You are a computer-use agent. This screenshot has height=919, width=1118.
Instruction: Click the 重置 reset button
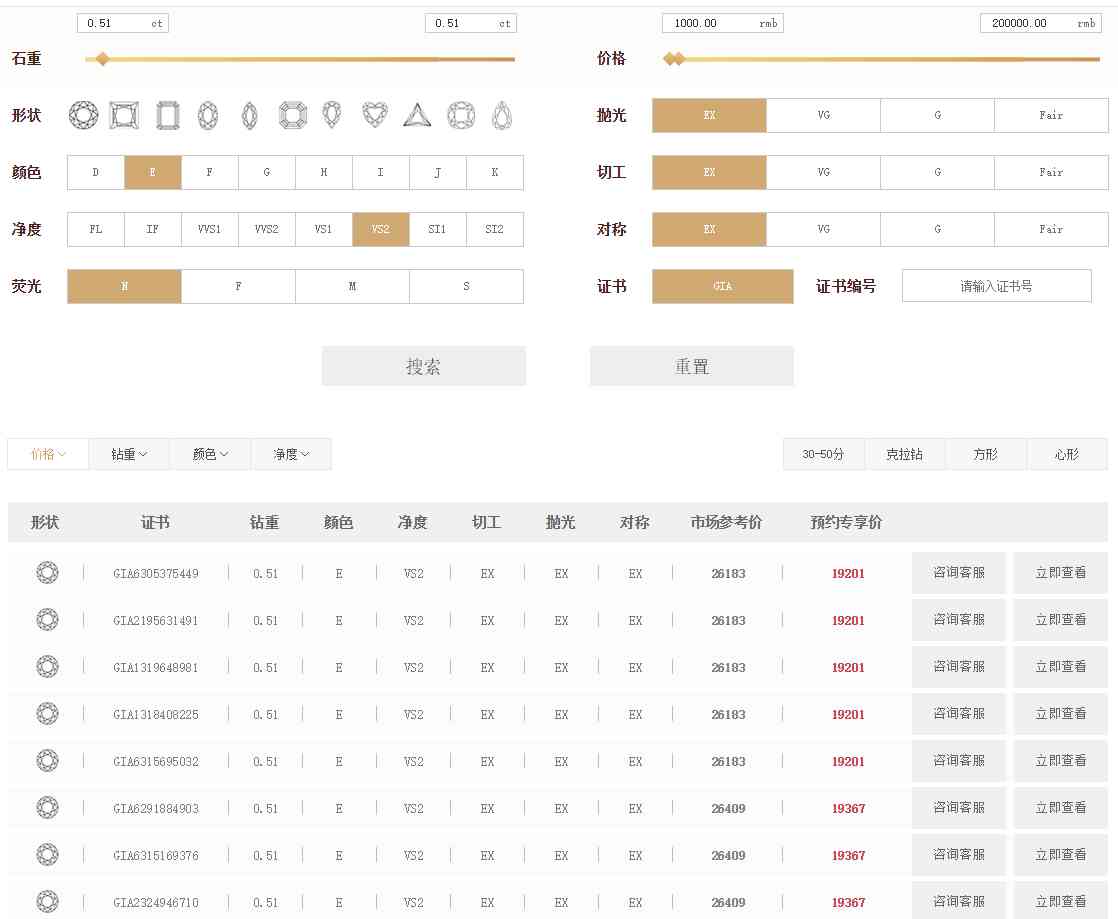point(691,366)
